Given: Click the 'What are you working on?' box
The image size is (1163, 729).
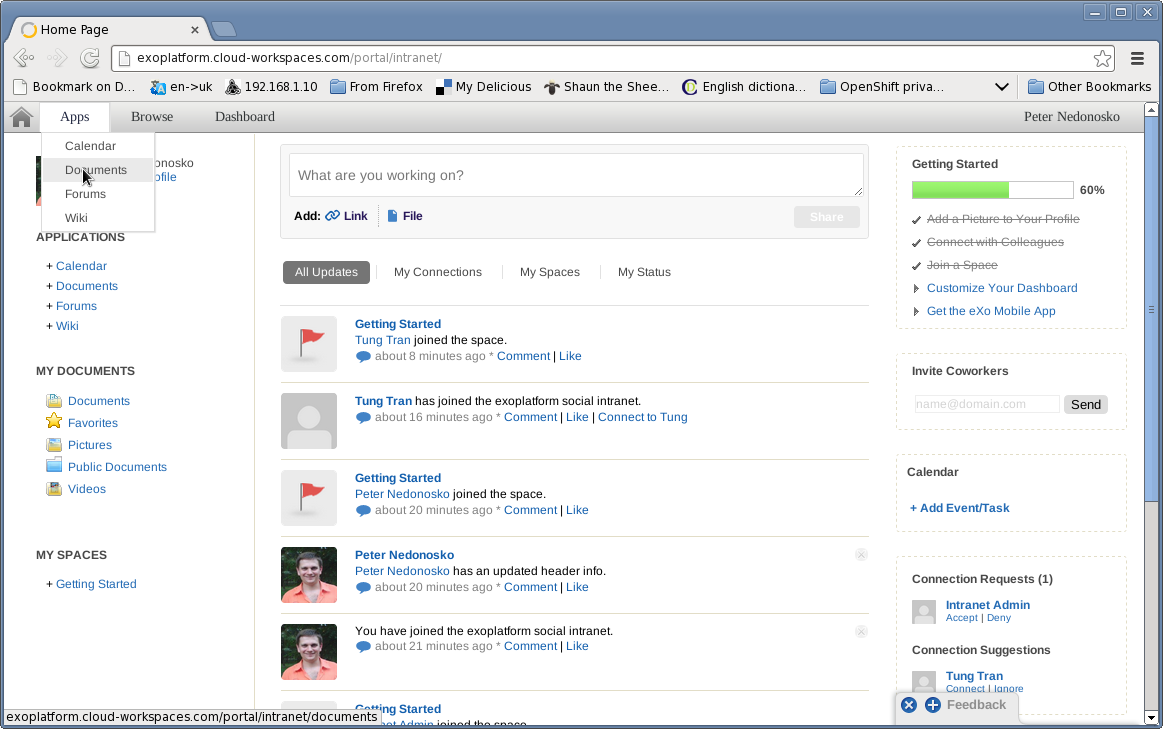Looking at the screenshot, I should pyautogui.click(x=576, y=175).
